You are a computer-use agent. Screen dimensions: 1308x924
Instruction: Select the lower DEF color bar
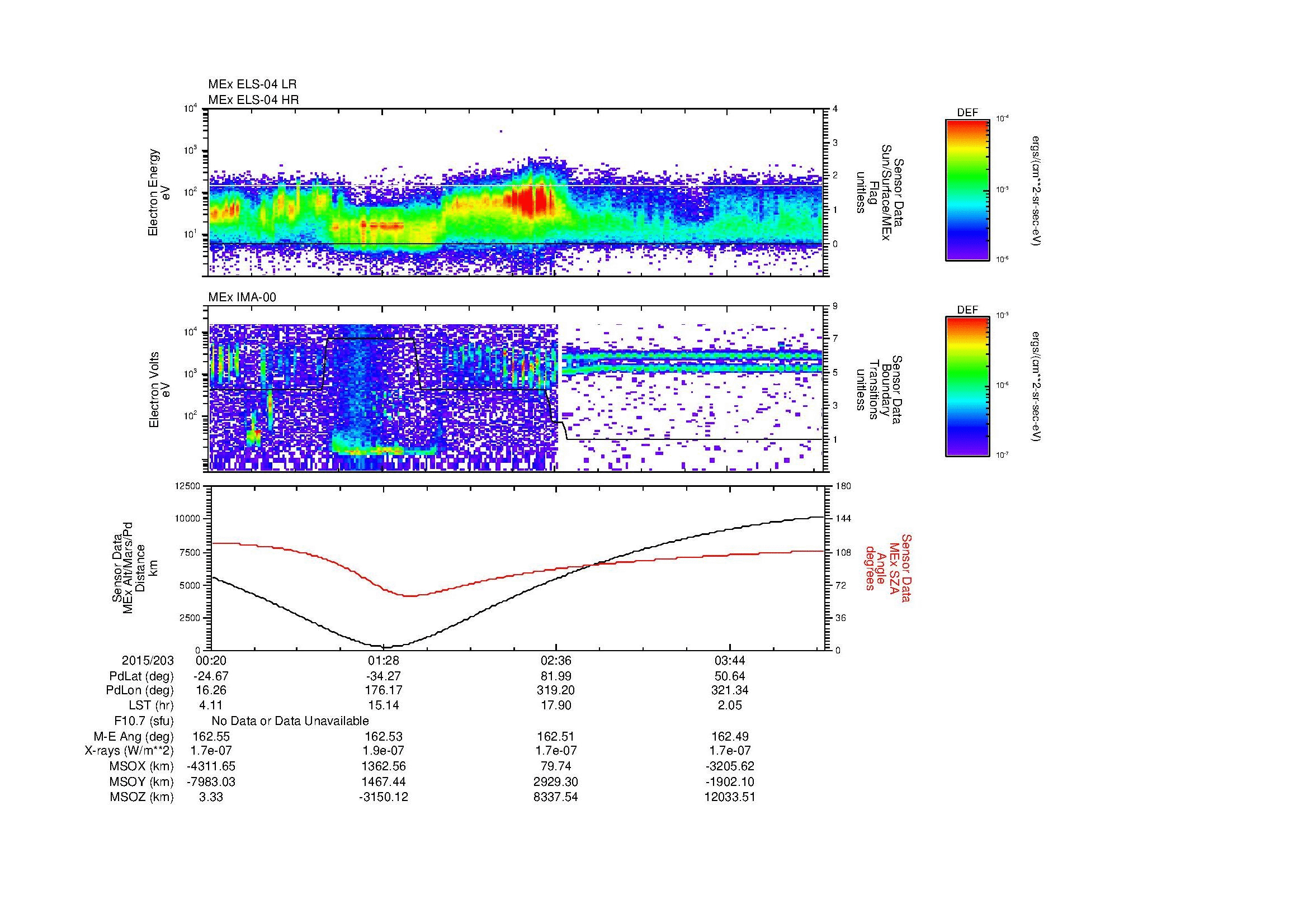point(967,387)
